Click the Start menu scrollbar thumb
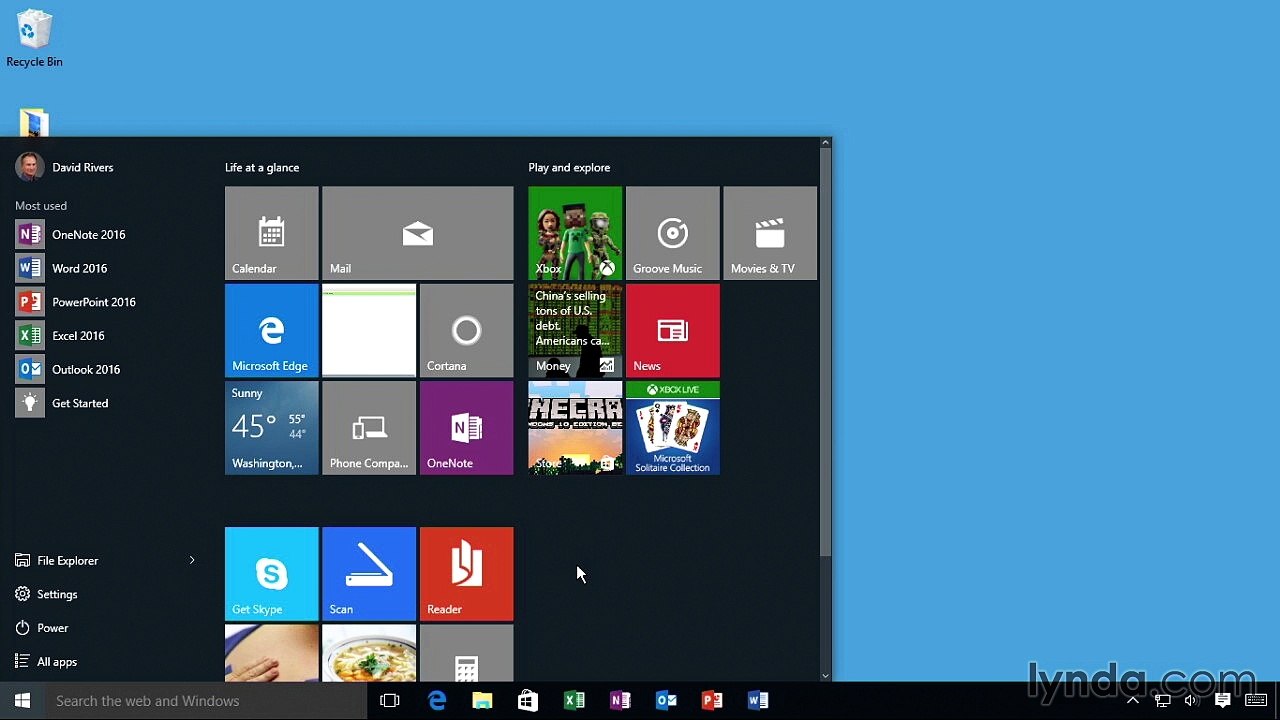 825,352
